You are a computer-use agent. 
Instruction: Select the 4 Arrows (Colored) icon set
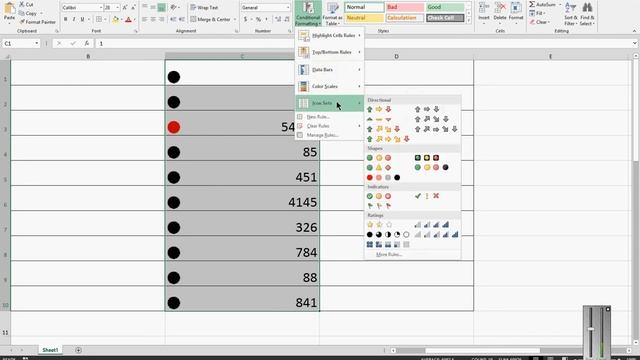383,129
